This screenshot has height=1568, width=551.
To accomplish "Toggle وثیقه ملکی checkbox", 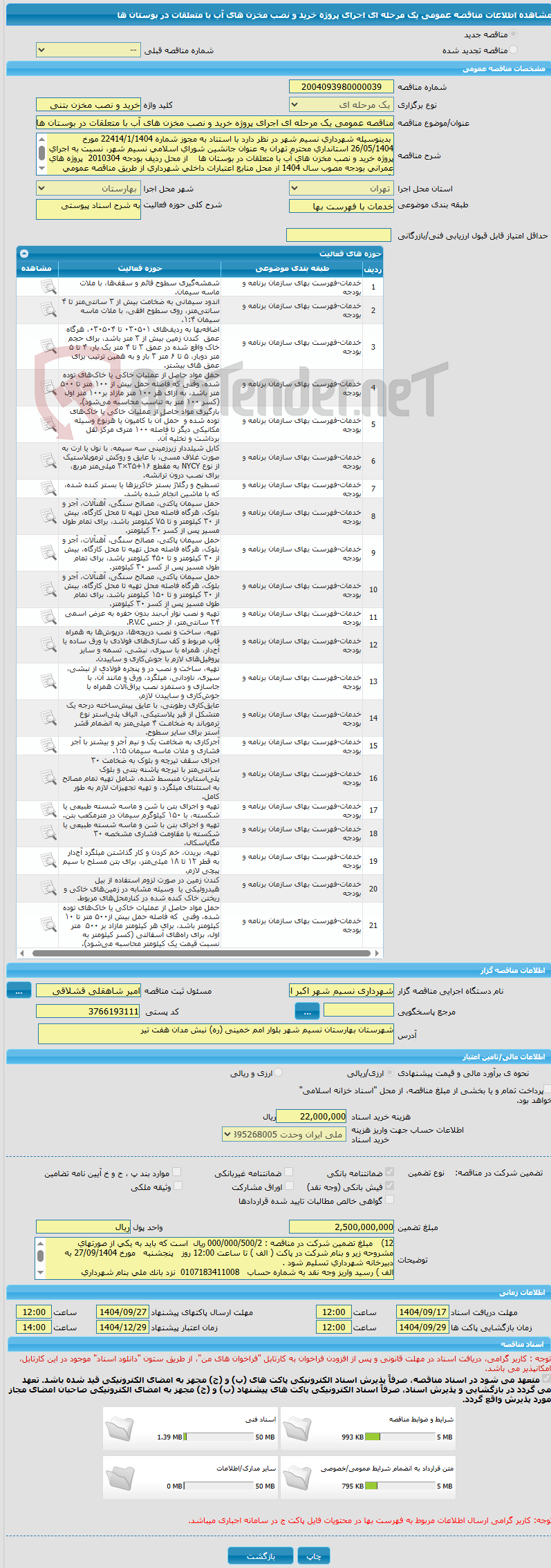I will coord(178,1186).
